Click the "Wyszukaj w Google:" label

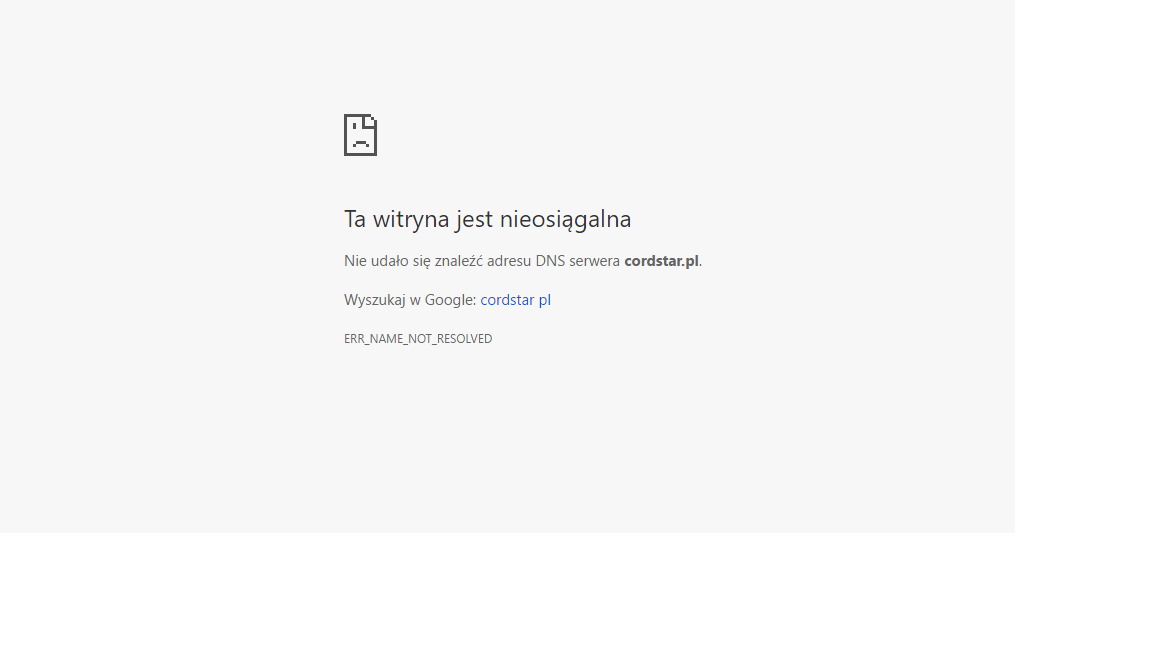click(x=410, y=300)
